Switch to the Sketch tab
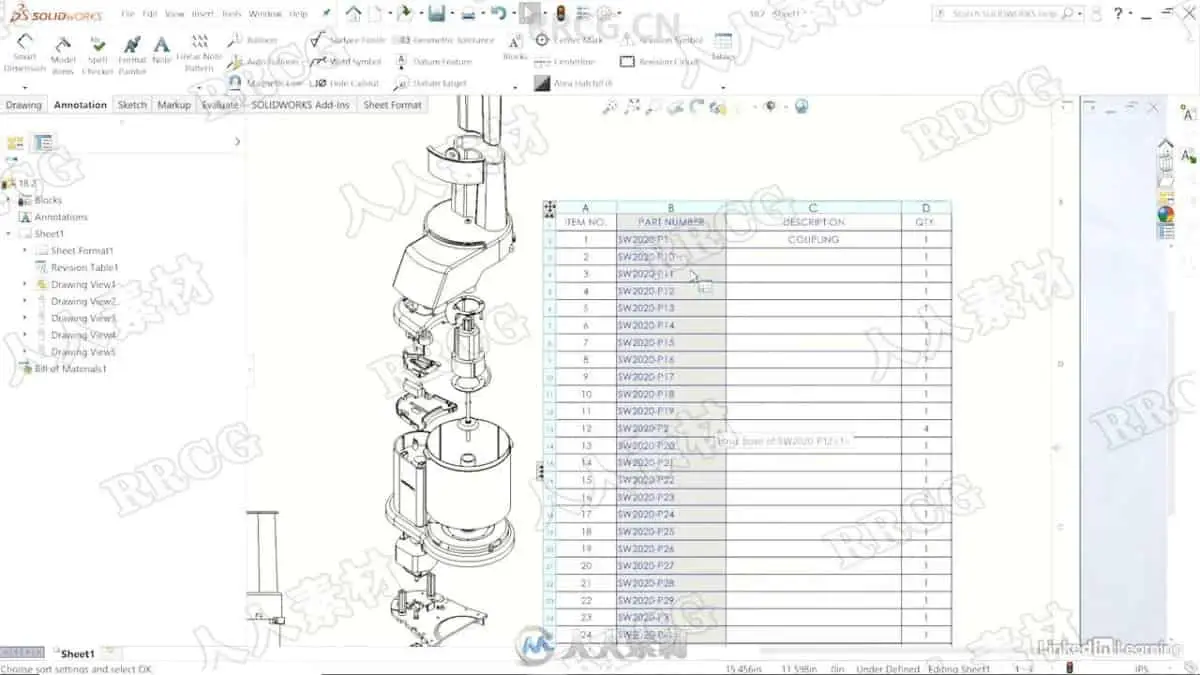 [x=132, y=105]
